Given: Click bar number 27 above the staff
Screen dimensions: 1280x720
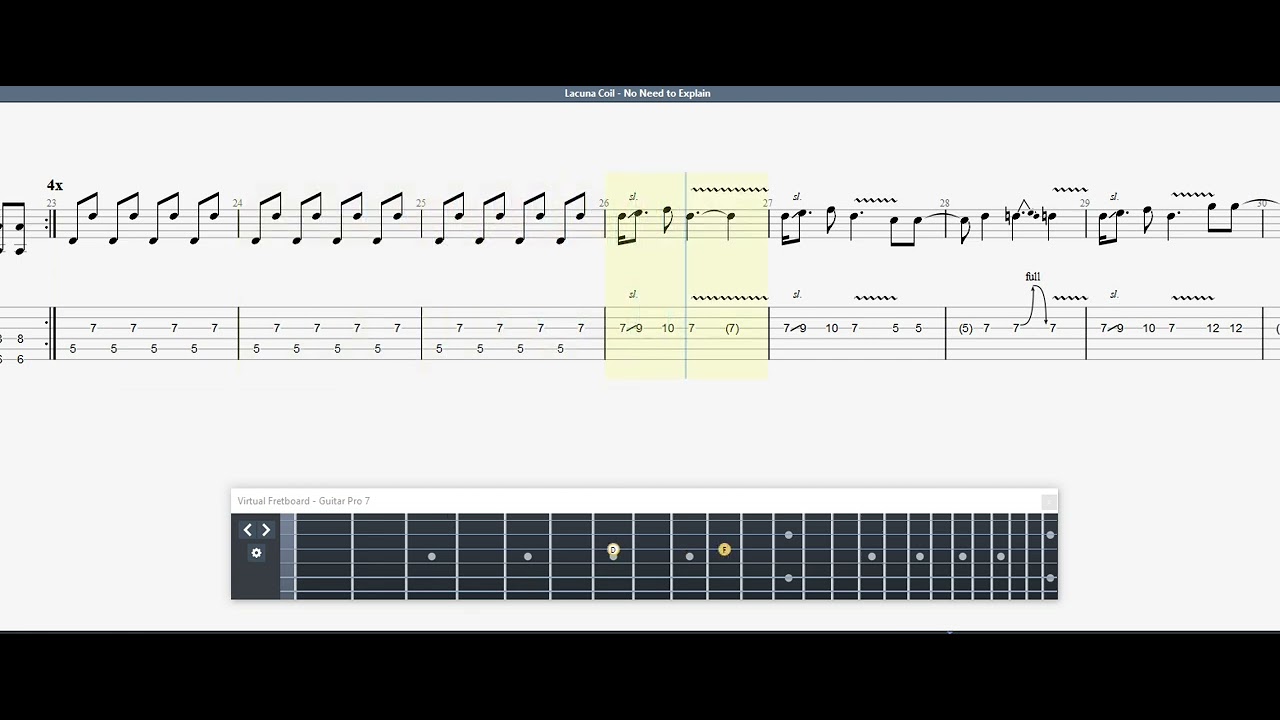Looking at the screenshot, I should [x=767, y=203].
